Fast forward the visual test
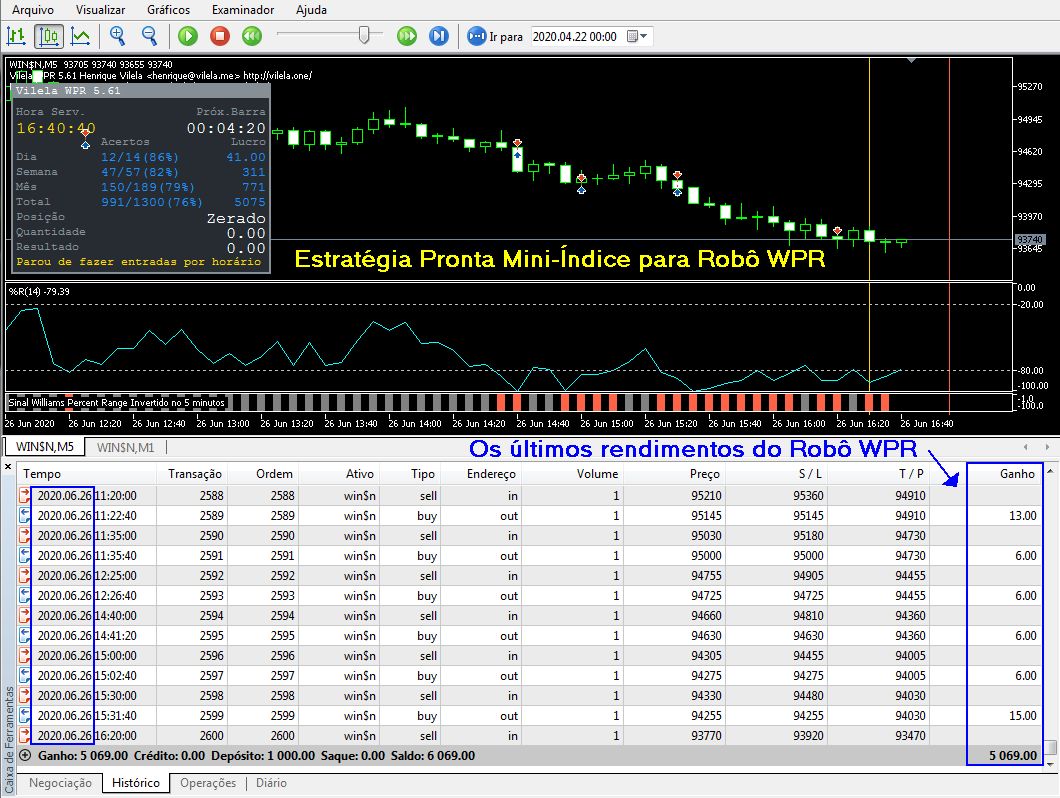This screenshot has height=798, width=1060. point(407,36)
